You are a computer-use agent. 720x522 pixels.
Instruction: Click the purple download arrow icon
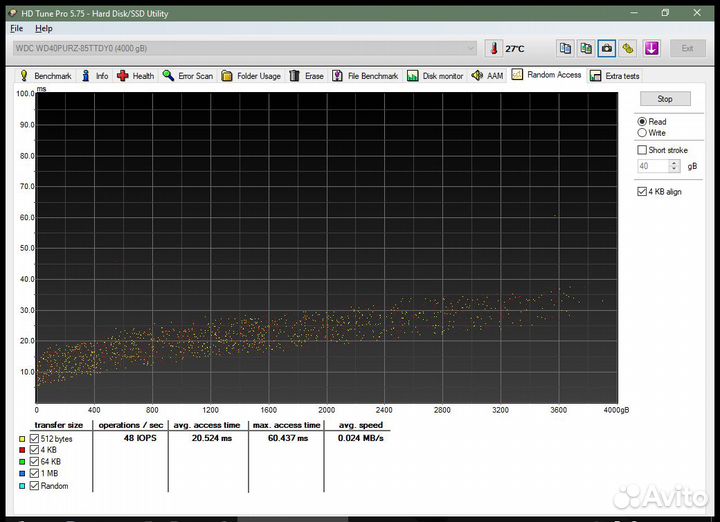[x=651, y=48]
